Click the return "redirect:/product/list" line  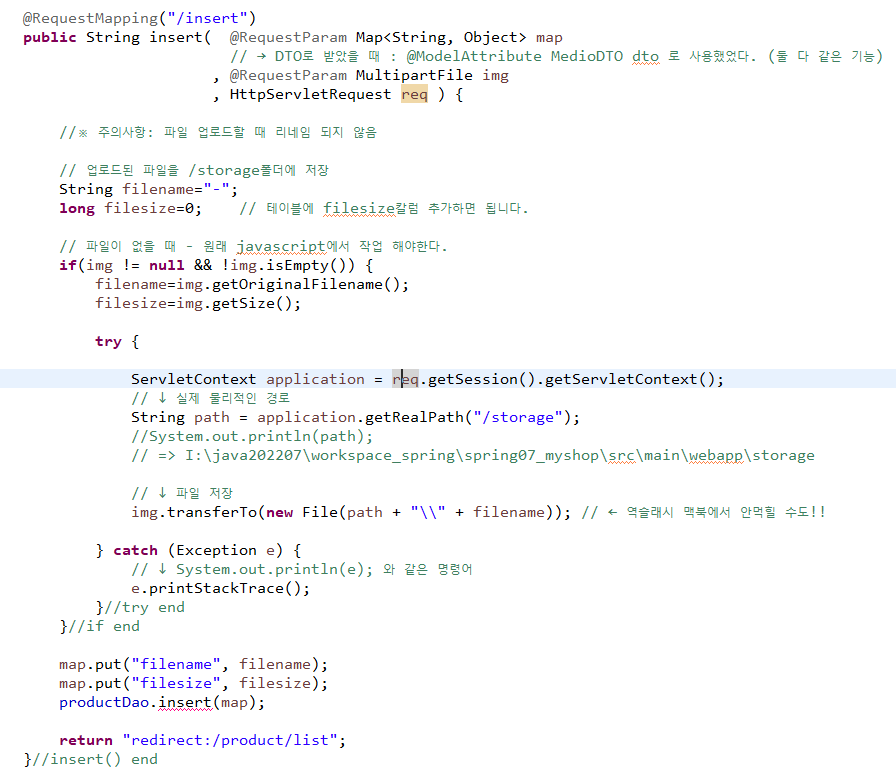[x=203, y=740]
